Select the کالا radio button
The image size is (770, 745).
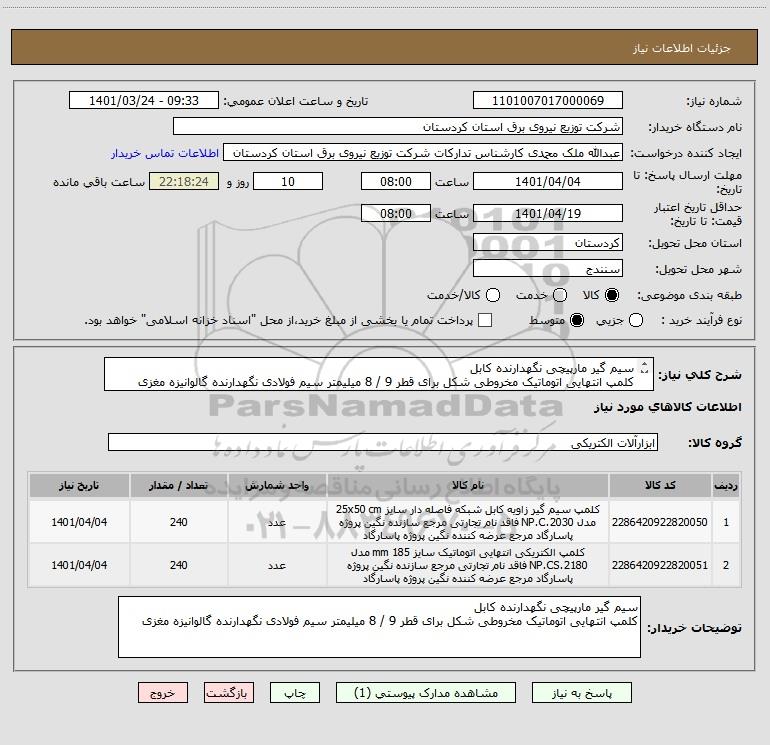click(612, 295)
